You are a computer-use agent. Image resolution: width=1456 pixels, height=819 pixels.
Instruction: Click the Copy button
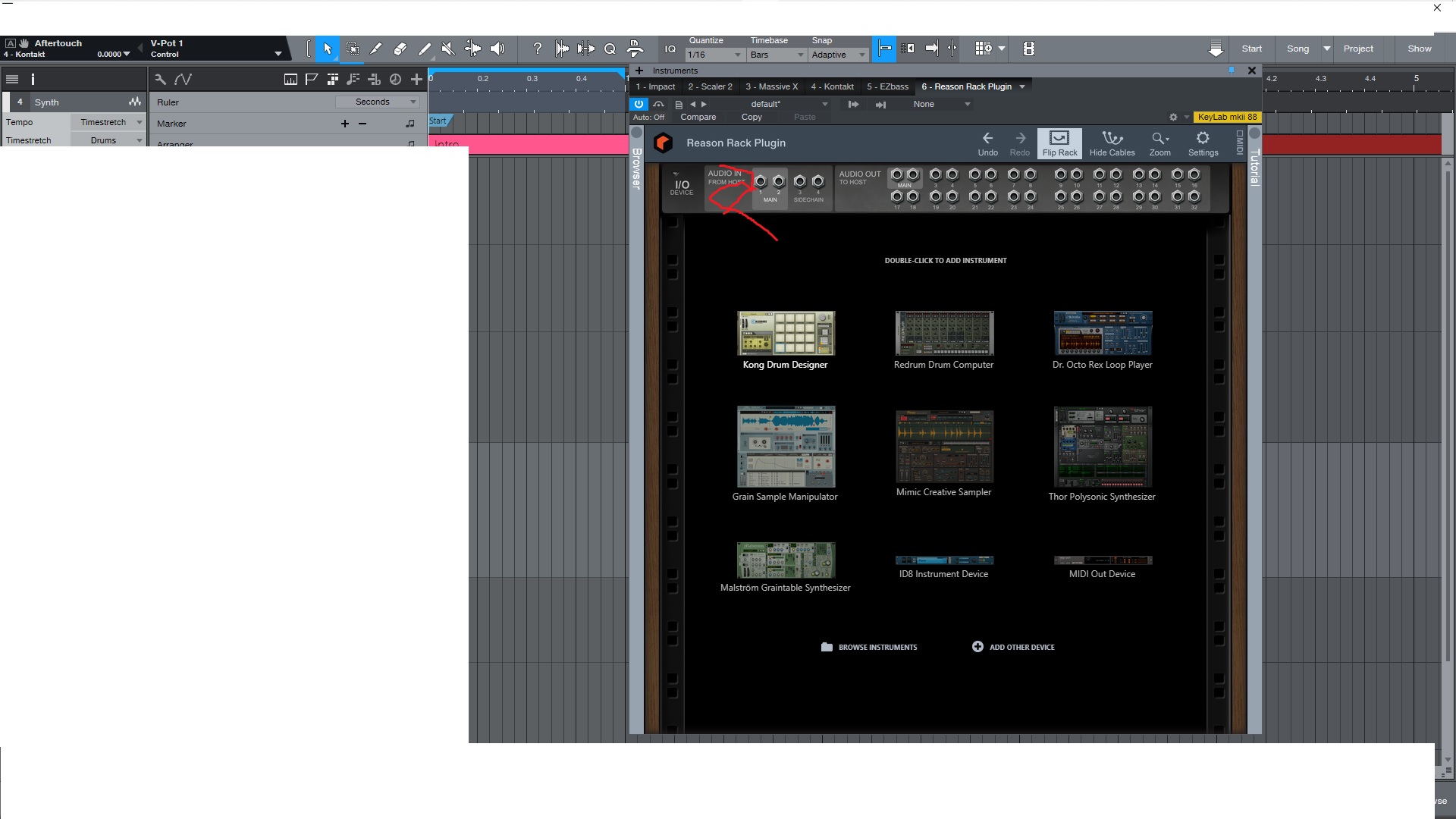point(752,117)
